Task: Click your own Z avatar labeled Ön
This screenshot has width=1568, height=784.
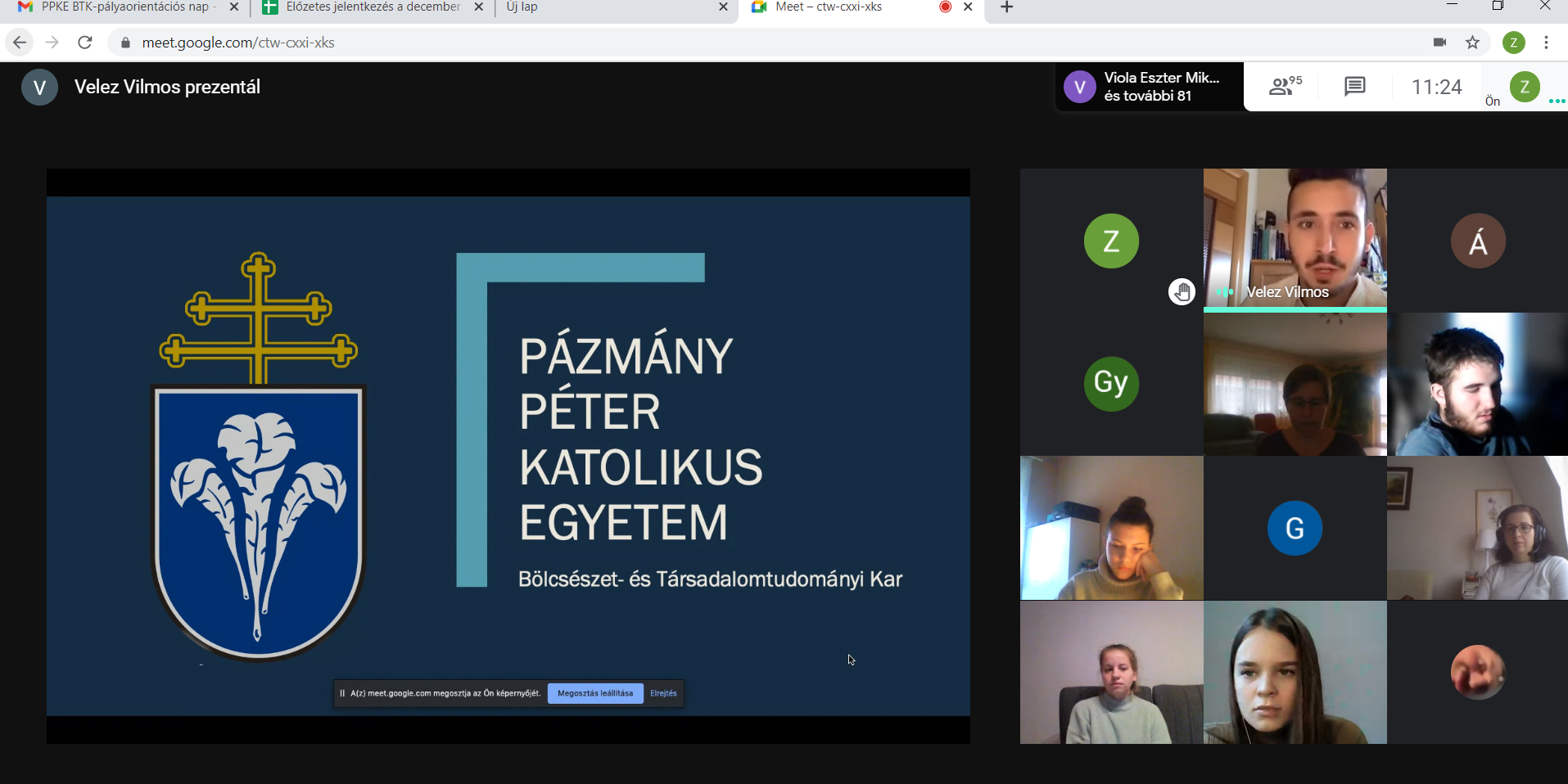Action: coord(1524,86)
